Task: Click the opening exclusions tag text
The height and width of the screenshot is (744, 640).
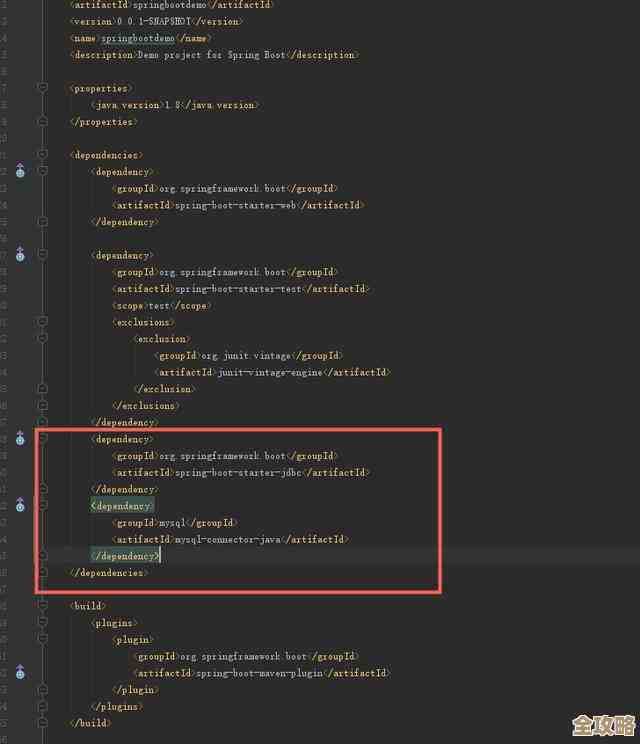Action: 143,322
